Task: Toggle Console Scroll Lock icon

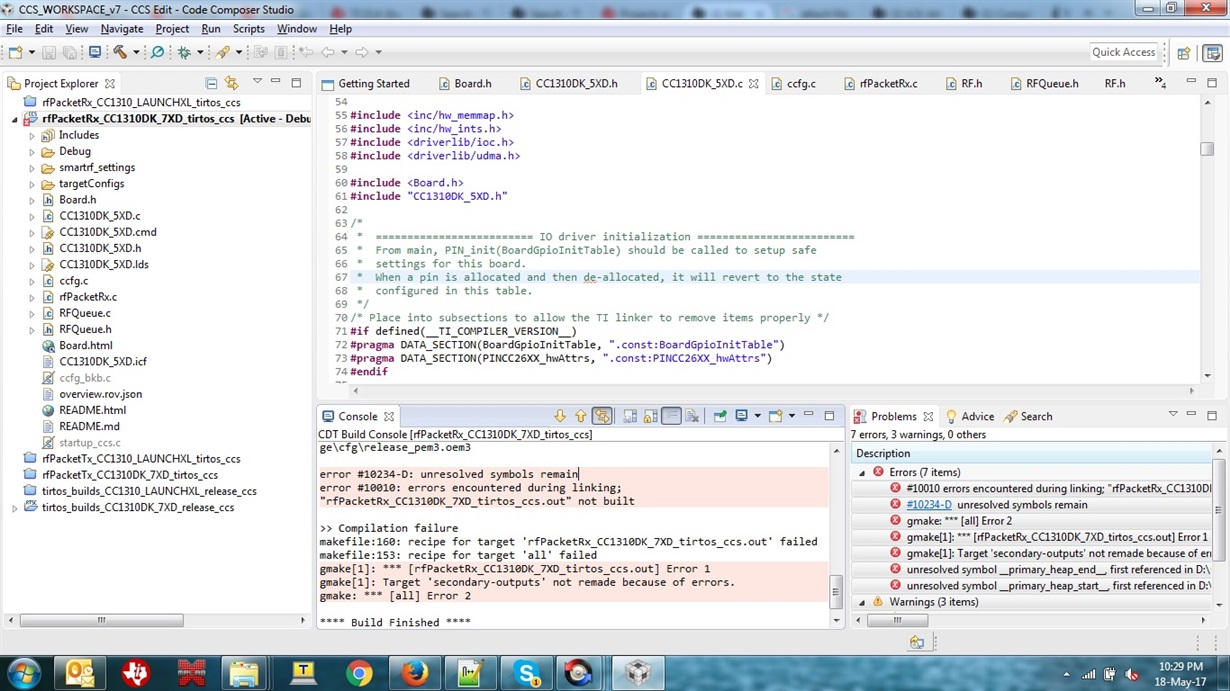Action: [x=650, y=416]
